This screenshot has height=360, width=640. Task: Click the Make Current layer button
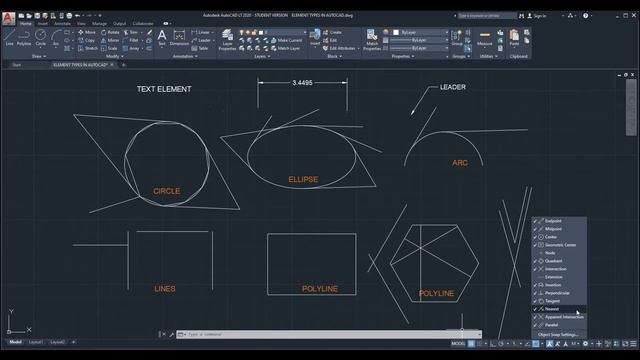click(287, 40)
